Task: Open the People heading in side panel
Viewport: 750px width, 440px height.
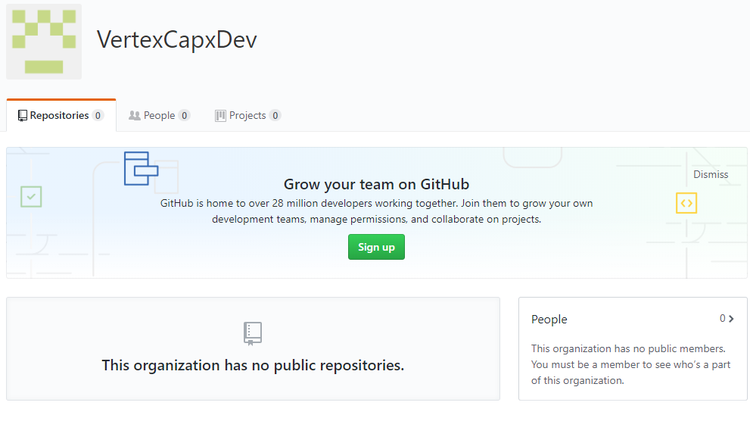Action: coord(549,320)
